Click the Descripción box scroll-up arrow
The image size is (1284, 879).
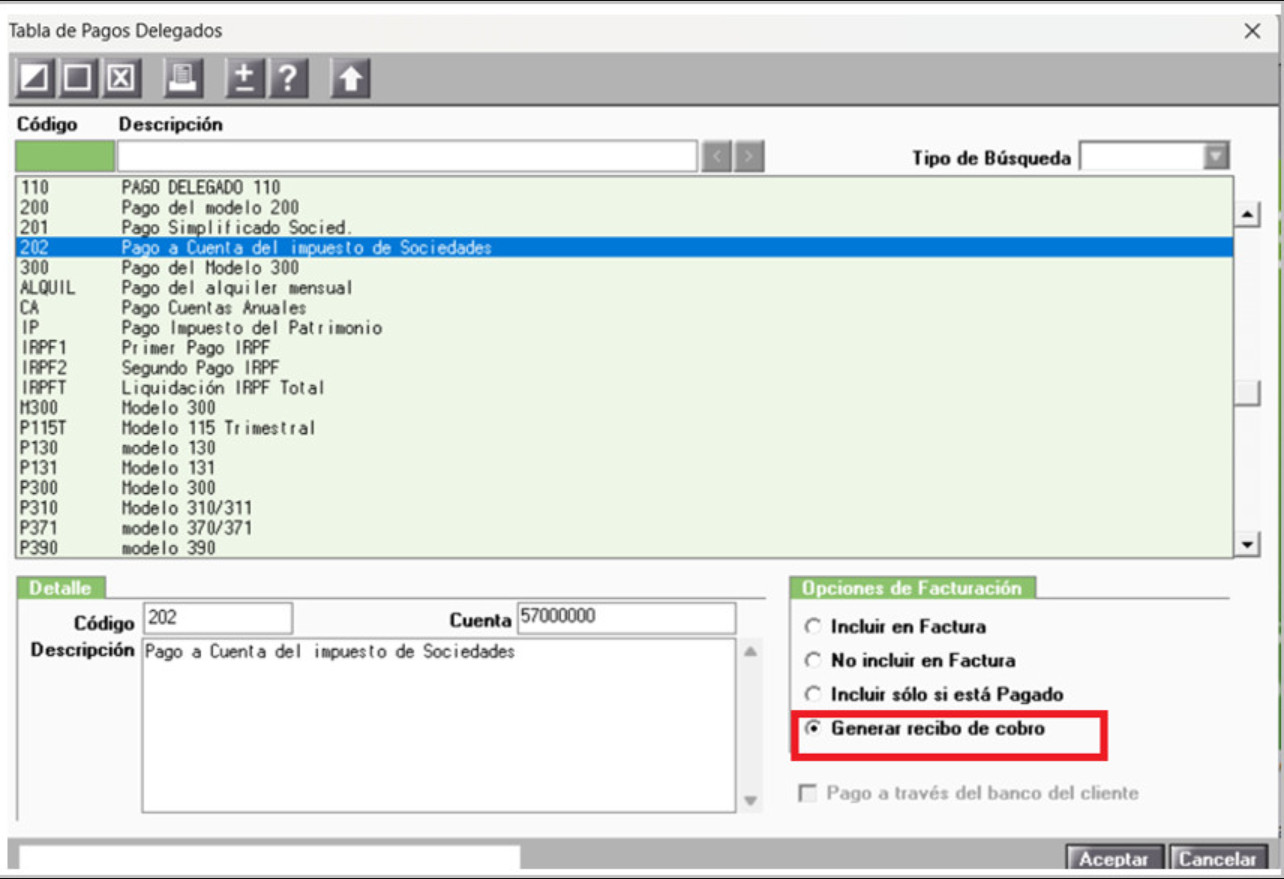click(751, 652)
